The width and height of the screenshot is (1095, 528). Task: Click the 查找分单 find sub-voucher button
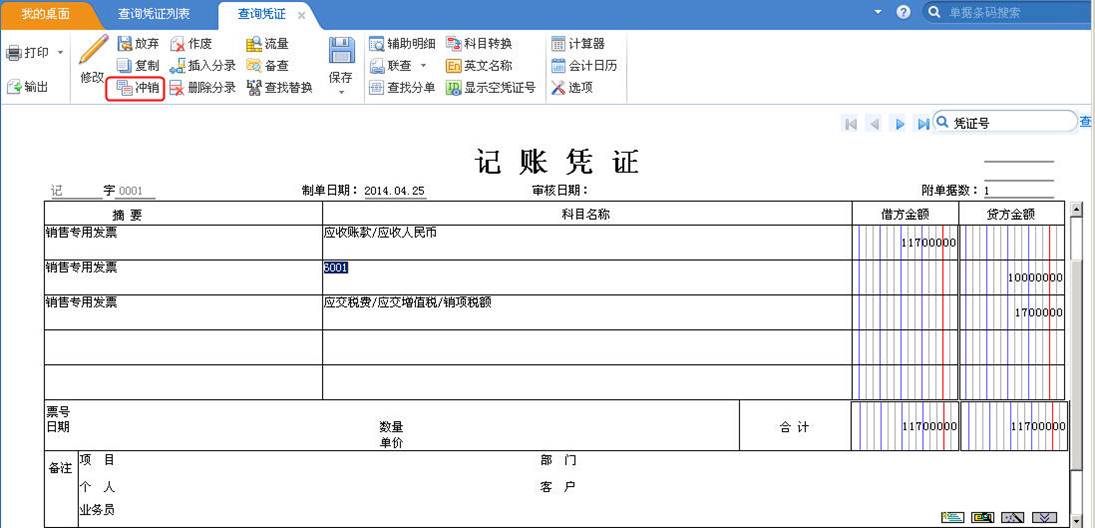402,88
